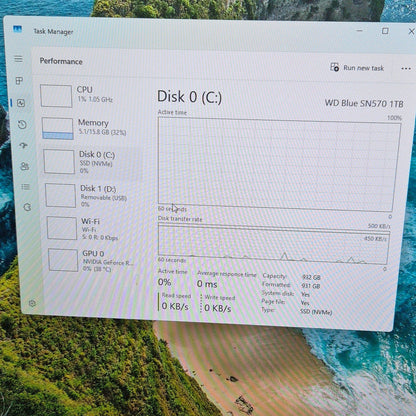Open the hamburger navigation menu
Image resolution: width=416 pixels, height=416 pixels.
[x=18, y=59]
